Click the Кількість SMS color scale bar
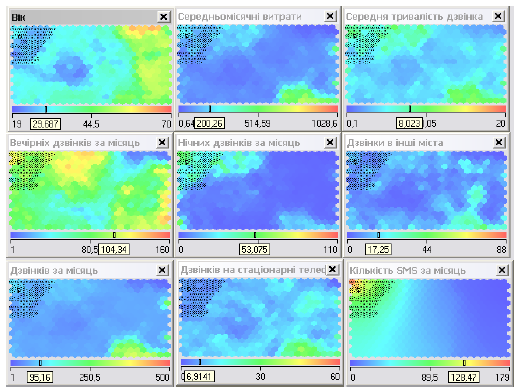 tap(430, 363)
